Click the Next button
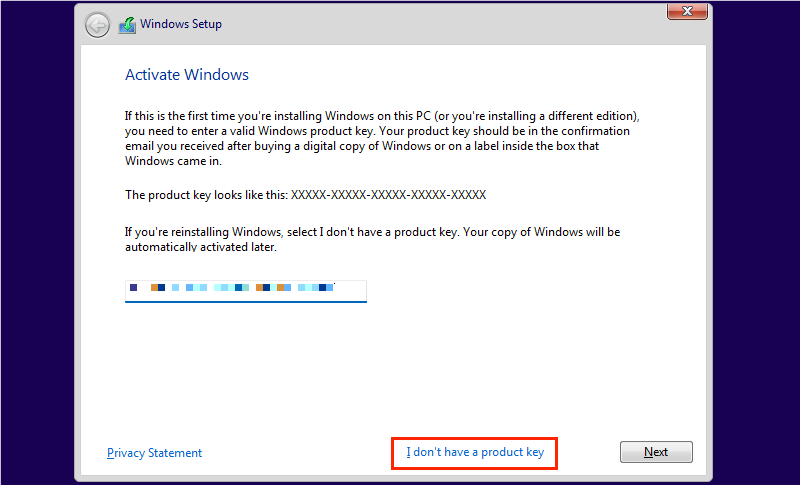 656,452
